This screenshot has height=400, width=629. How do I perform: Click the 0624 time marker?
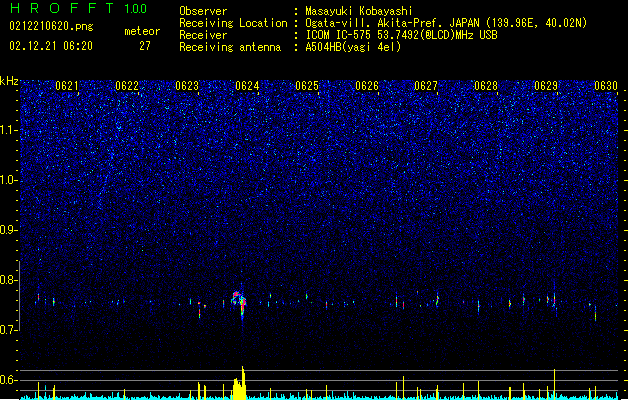tap(247, 86)
